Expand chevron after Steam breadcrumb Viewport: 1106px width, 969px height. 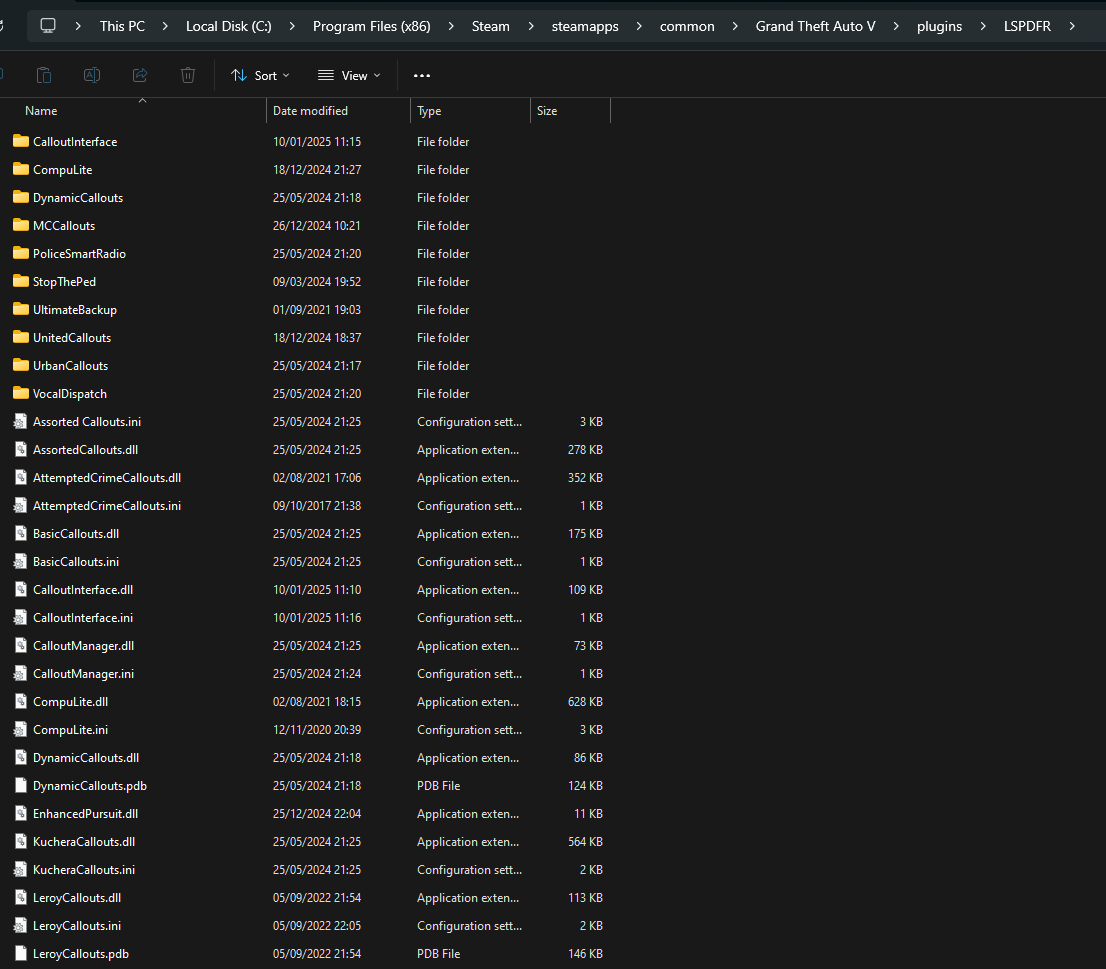click(x=531, y=26)
